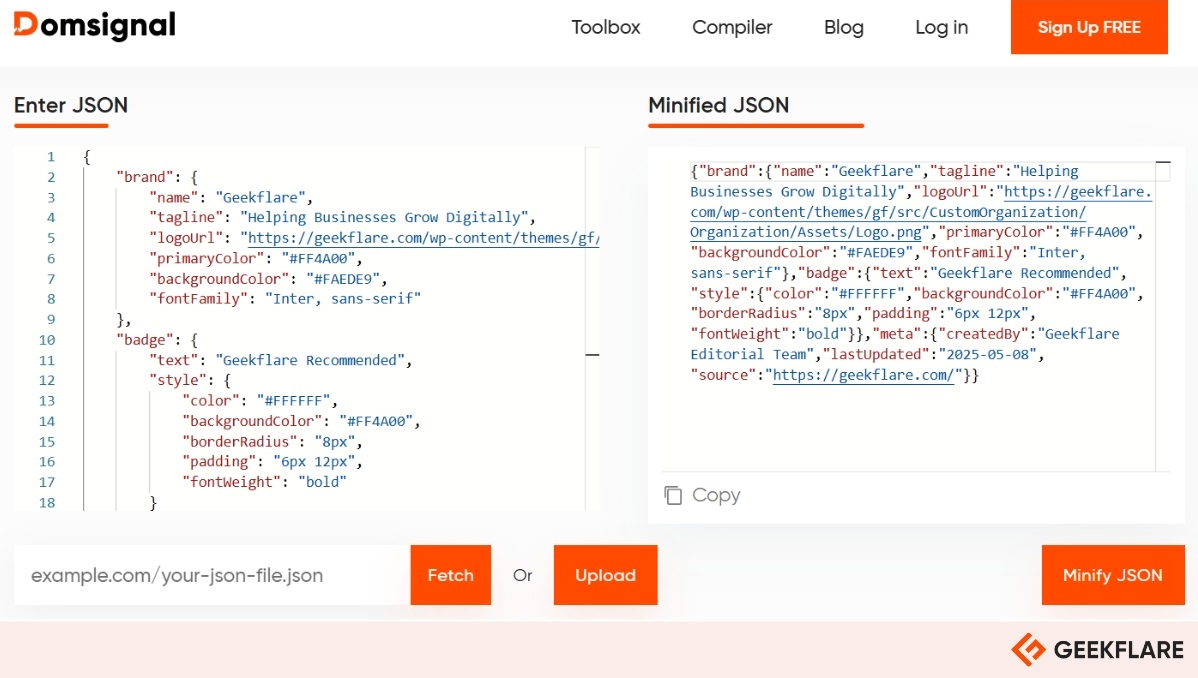Click line number 10 in the editor

pos(47,340)
